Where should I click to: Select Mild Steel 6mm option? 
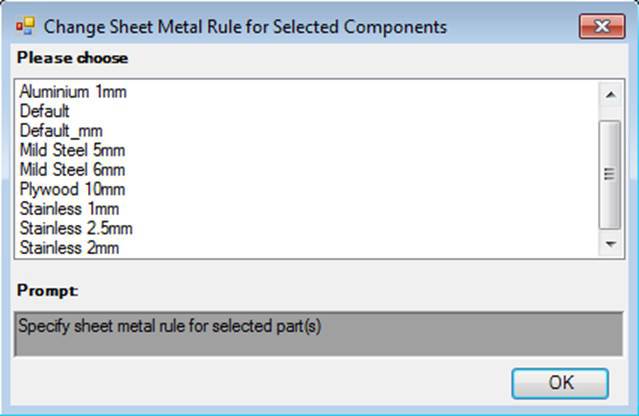pyautogui.click(x=72, y=170)
